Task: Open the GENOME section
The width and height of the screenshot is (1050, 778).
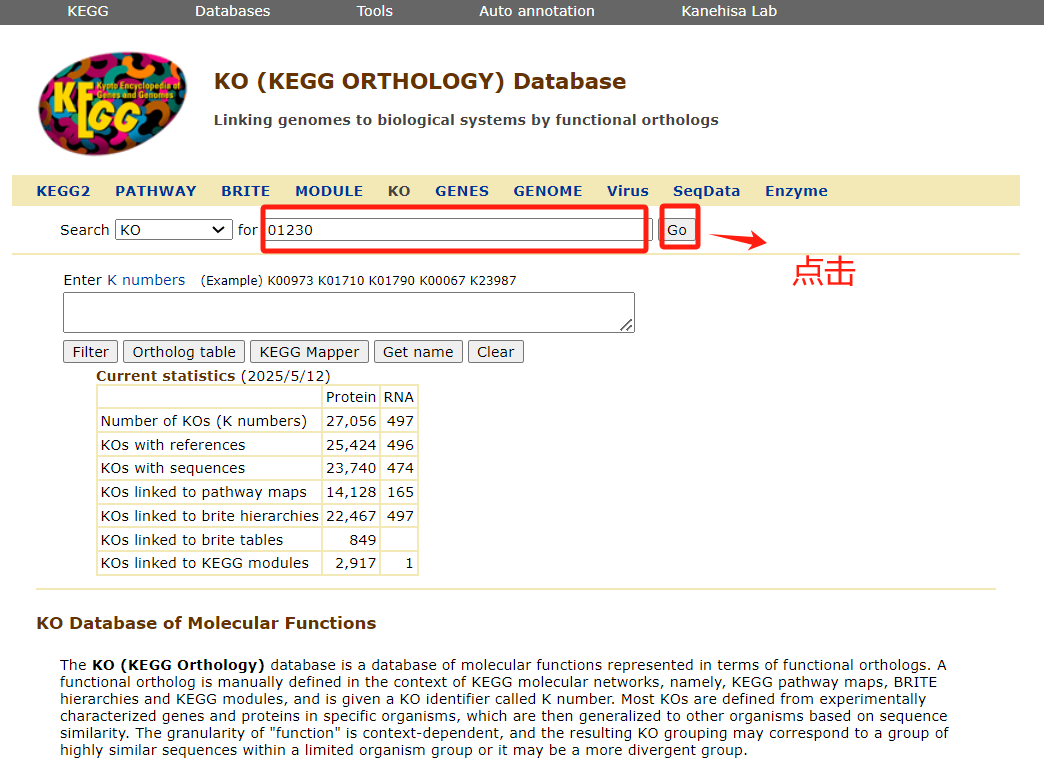Action: click(548, 190)
